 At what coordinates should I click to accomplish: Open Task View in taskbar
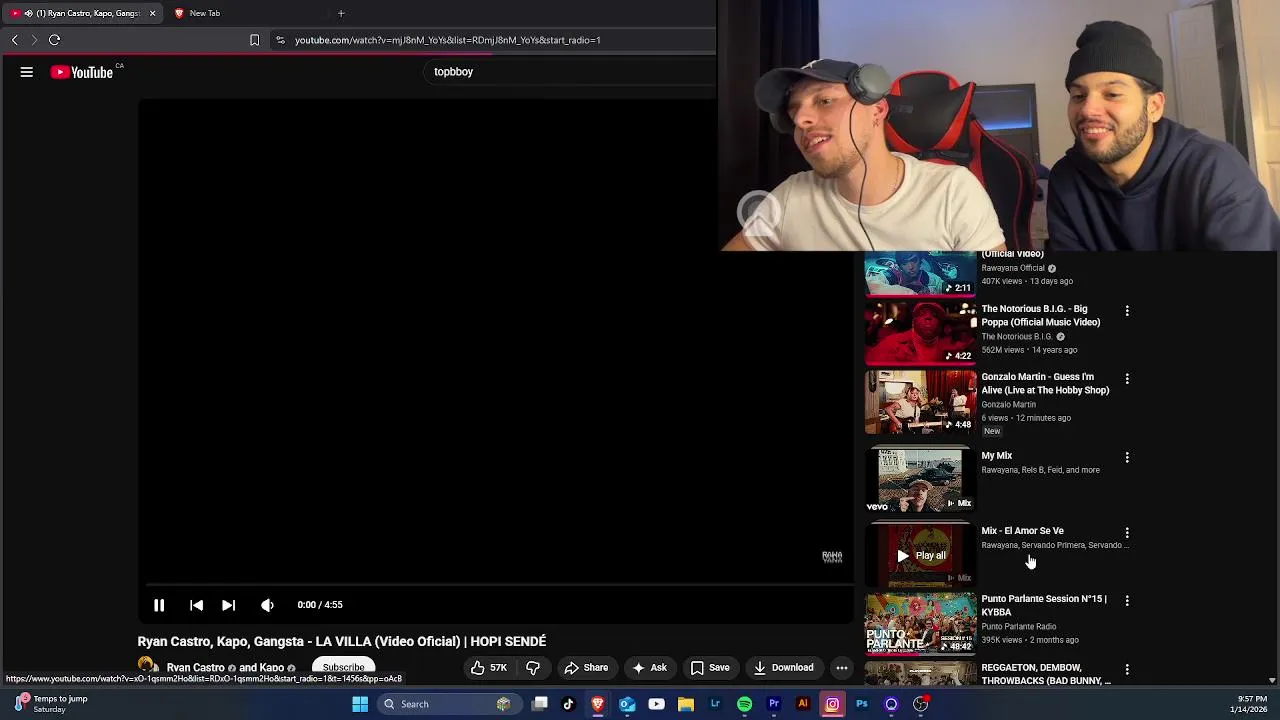[x=540, y=704]
